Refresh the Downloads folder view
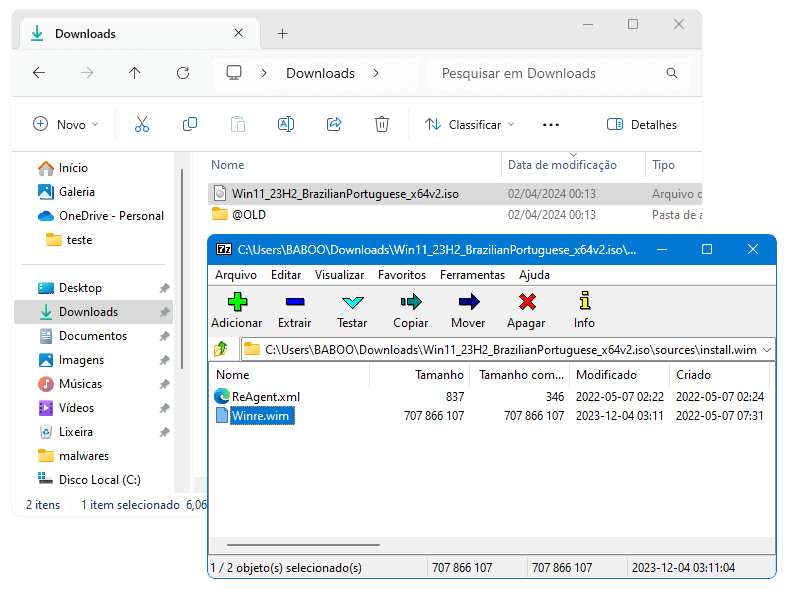Image resolution: width=787 pixels, height=589 pixels. pos(183,73)
